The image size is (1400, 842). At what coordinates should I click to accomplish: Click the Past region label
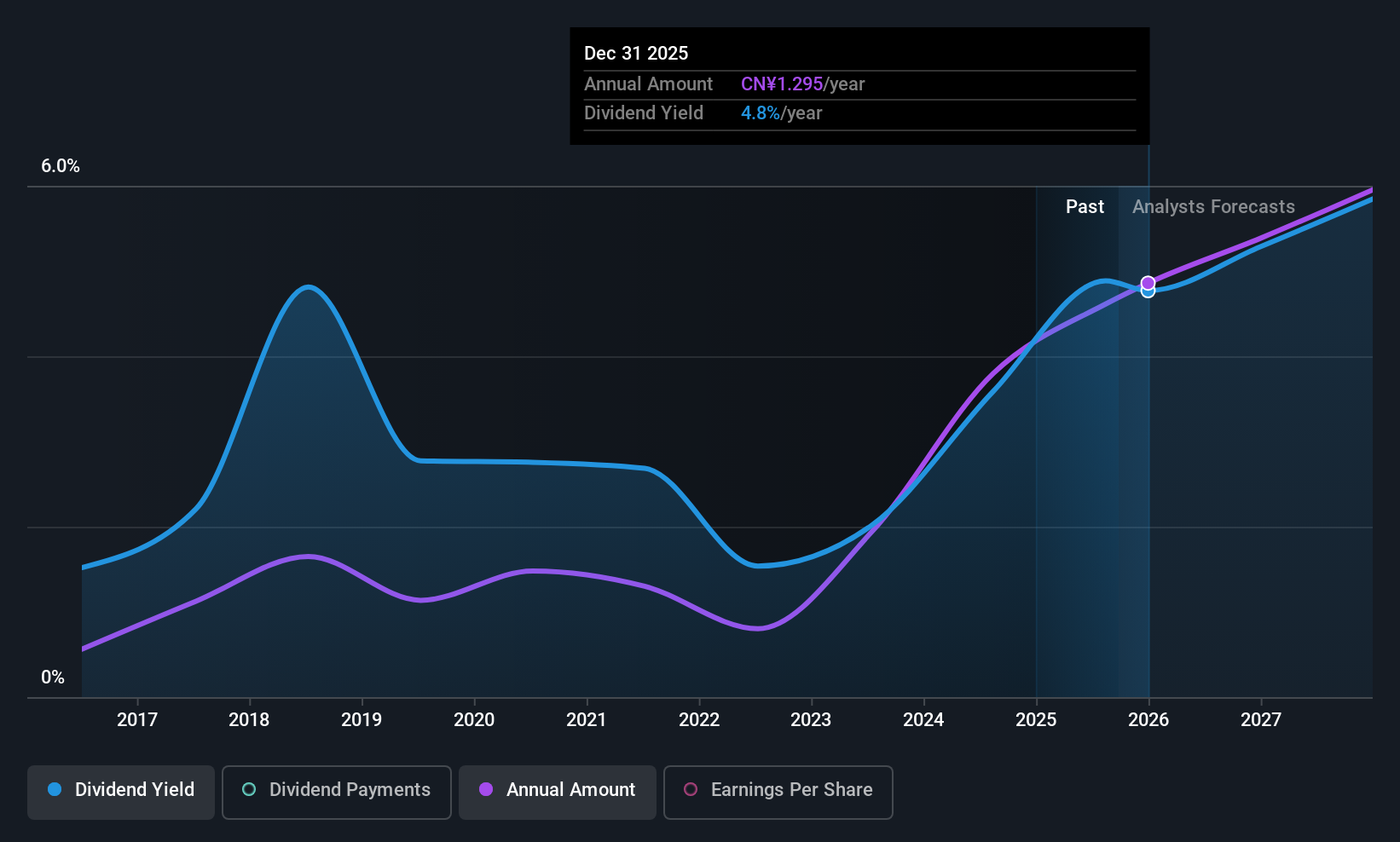[x=1085, y=207]
